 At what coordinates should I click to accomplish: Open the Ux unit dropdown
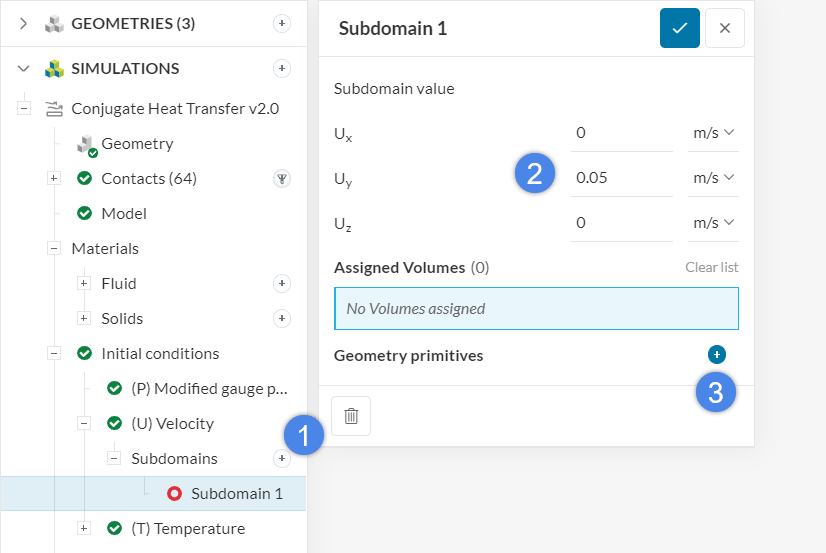[x=714, y=132]
